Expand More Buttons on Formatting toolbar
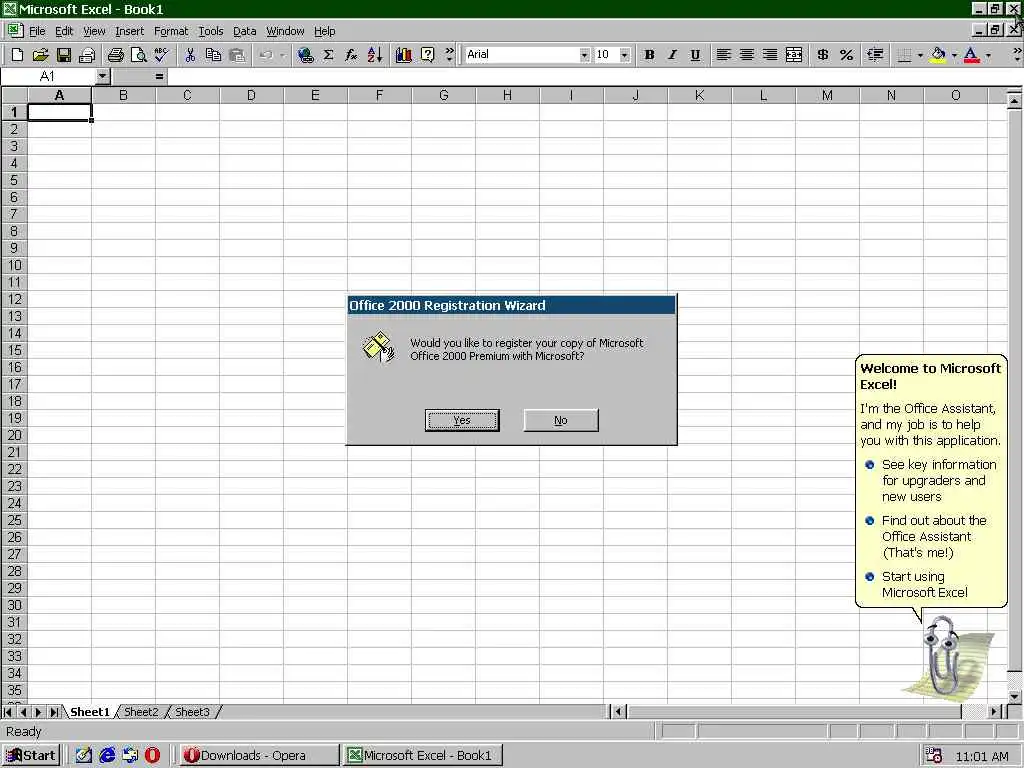This screenshot has height=768, width=1024. 1017,55
